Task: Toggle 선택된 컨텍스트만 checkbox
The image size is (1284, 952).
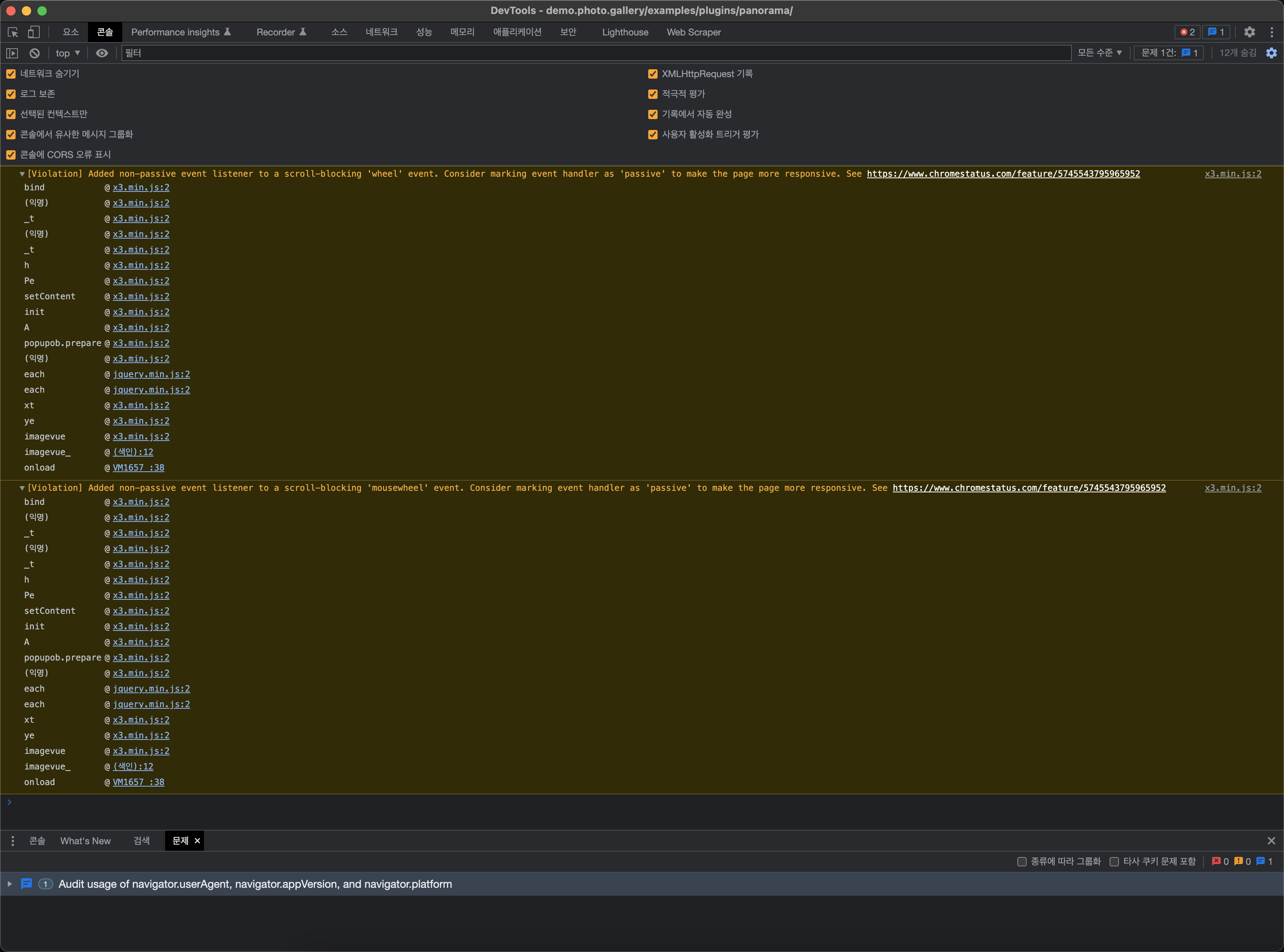Action: [11, 114]
